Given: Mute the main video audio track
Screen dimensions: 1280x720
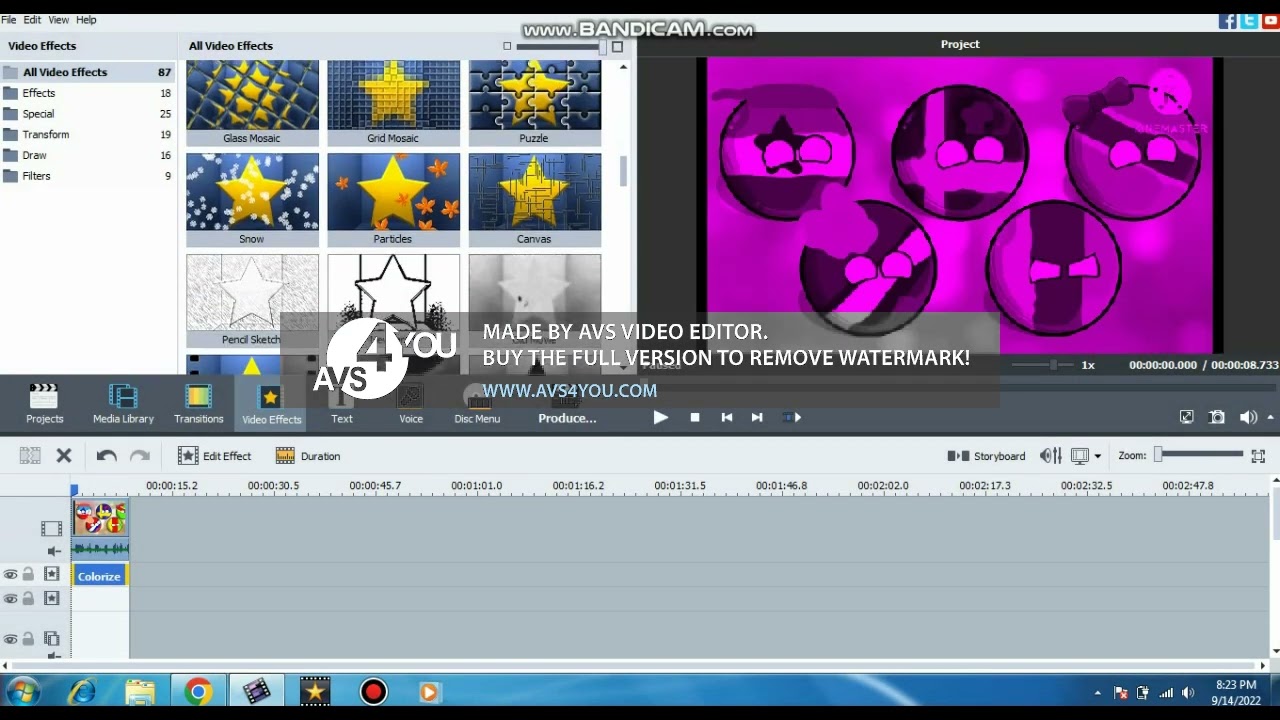Looking at the screenshot, I should click(x=54, y=551).
